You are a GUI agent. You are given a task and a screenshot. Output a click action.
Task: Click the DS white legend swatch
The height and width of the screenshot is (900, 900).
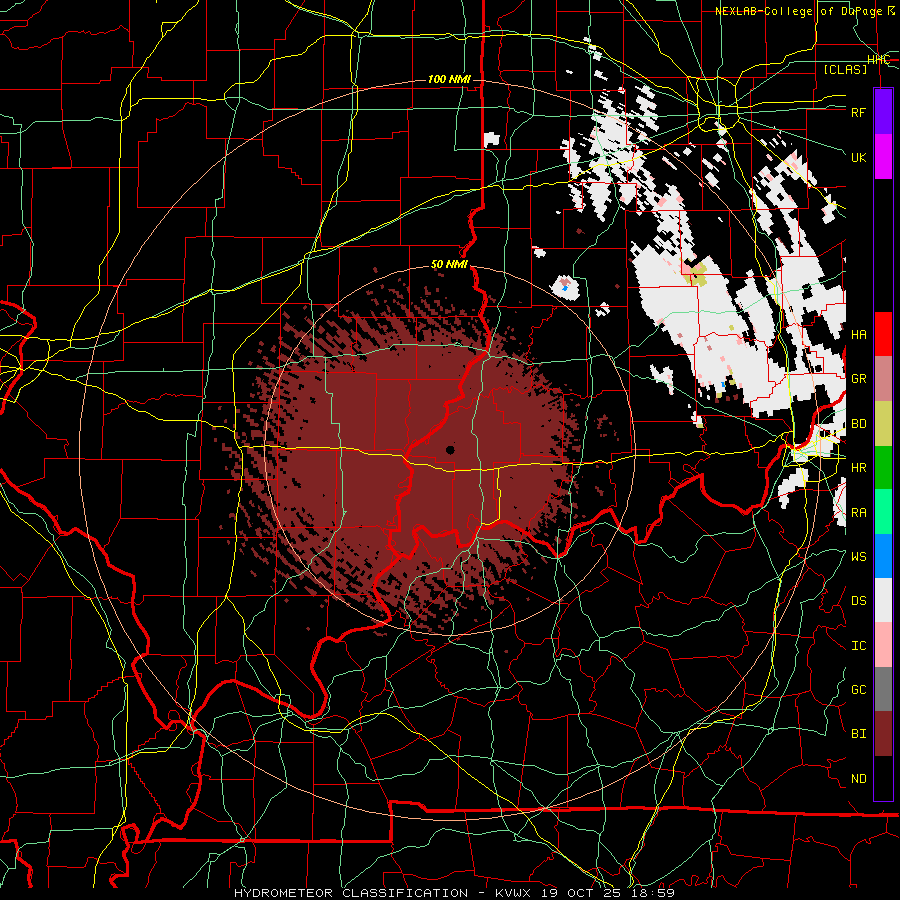pos(883,600)
